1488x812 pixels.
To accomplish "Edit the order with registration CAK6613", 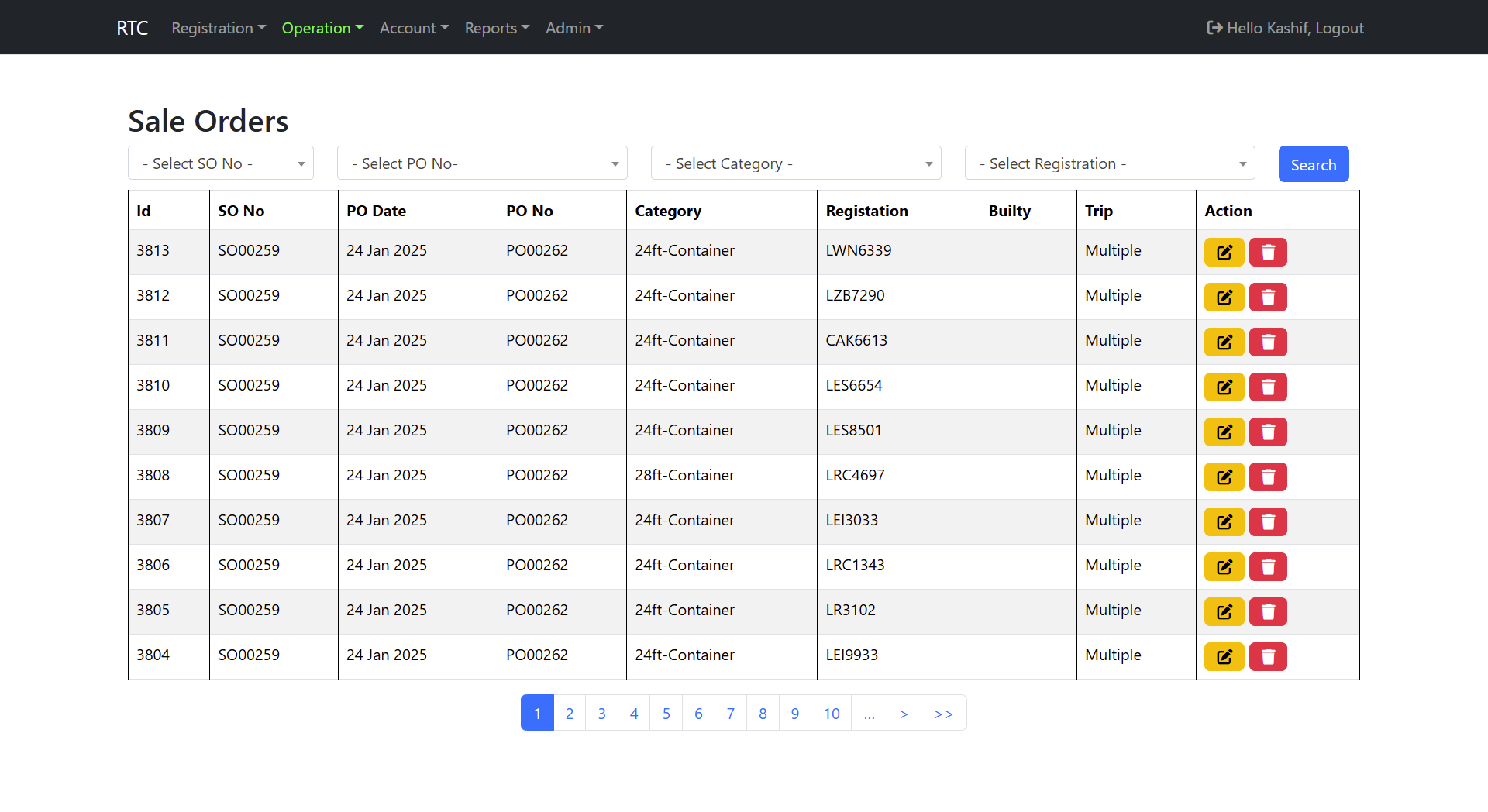I will point(1224,342).
